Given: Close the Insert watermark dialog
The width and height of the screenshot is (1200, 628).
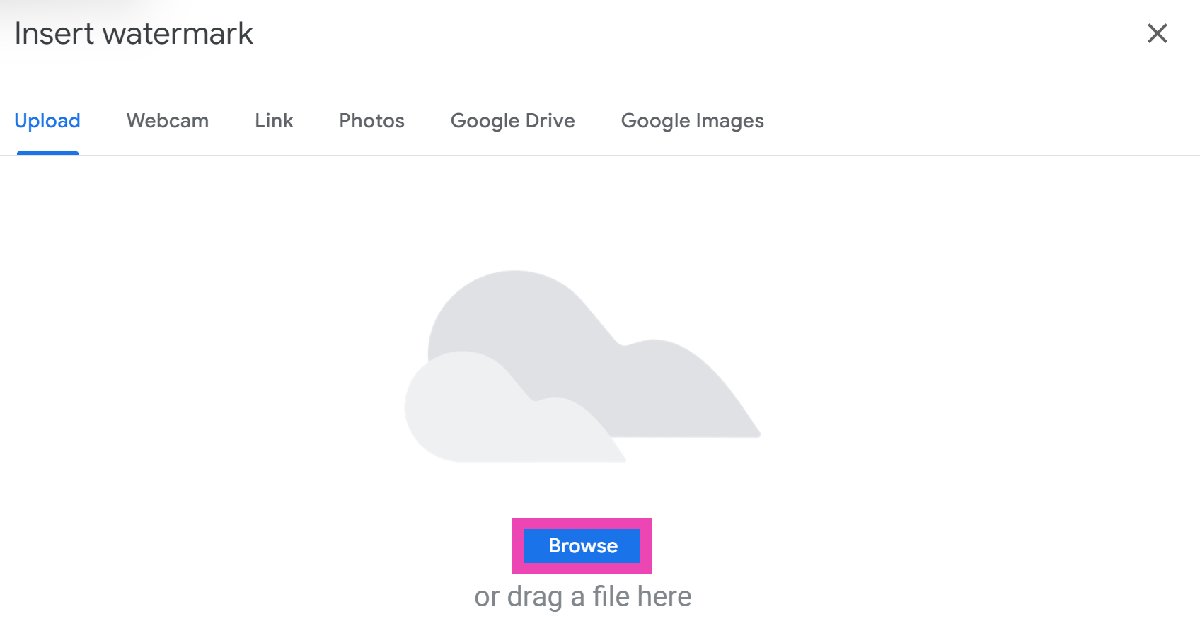Looking at the screenshot, I should point(1157,33).
